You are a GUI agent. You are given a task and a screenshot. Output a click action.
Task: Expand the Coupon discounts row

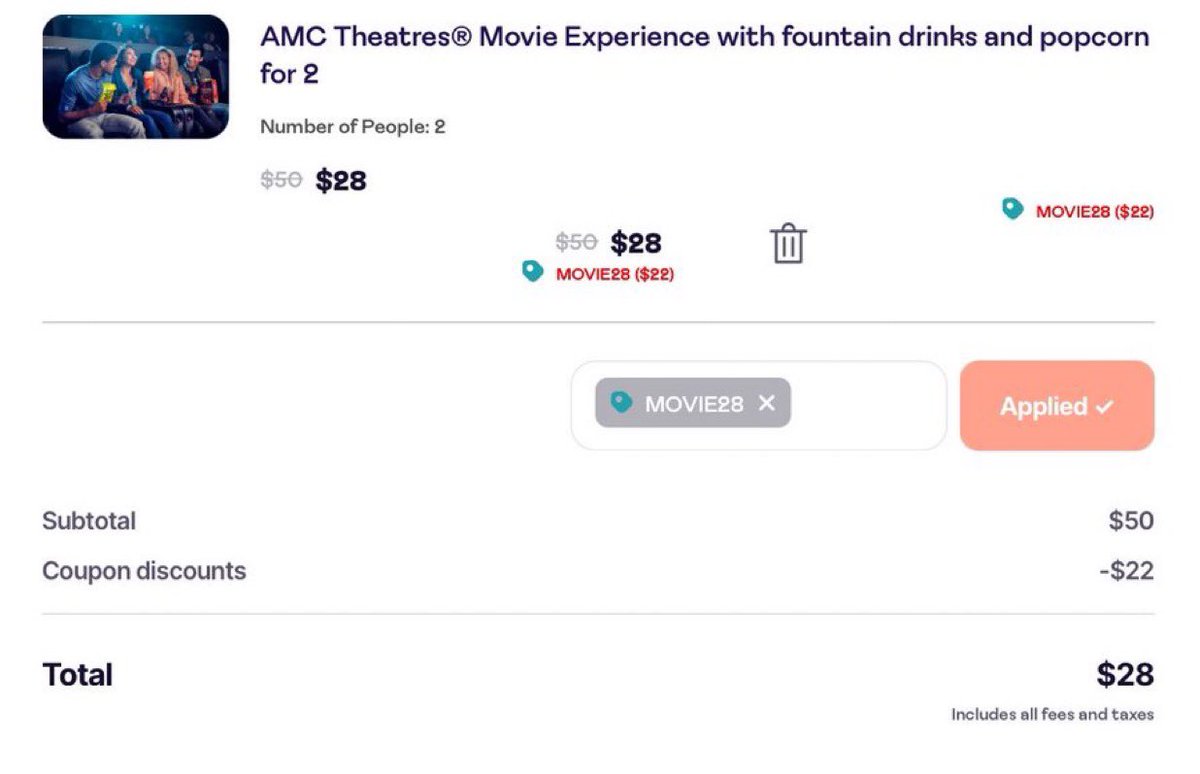(x=143, y=571)
